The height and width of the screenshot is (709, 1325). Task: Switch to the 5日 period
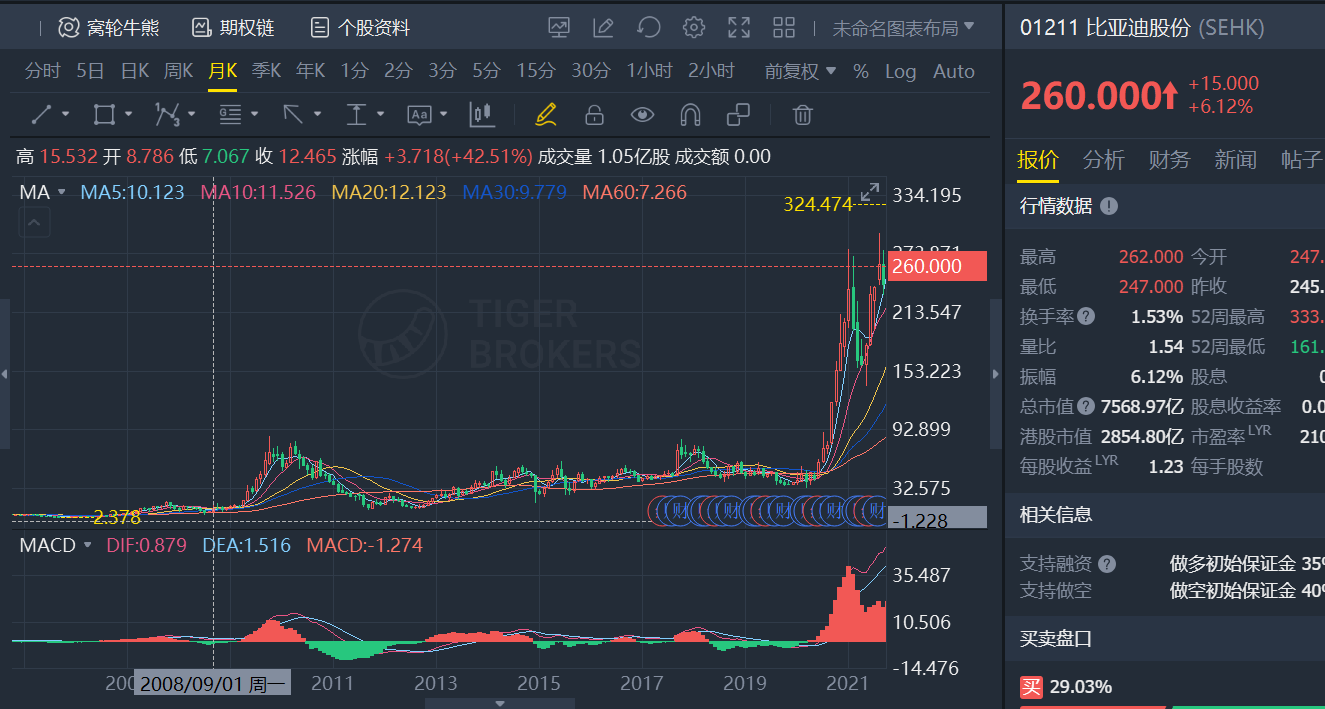(90, 71)
